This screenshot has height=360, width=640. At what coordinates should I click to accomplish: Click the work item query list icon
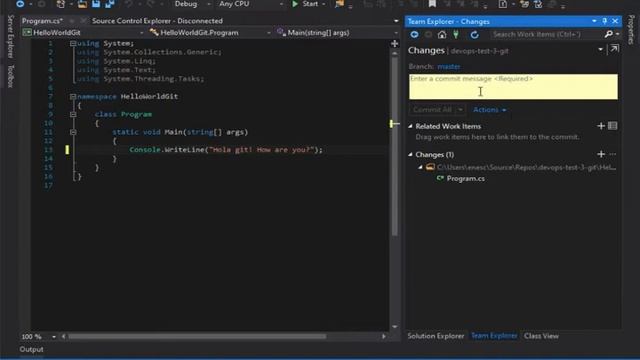pos(613,126)
